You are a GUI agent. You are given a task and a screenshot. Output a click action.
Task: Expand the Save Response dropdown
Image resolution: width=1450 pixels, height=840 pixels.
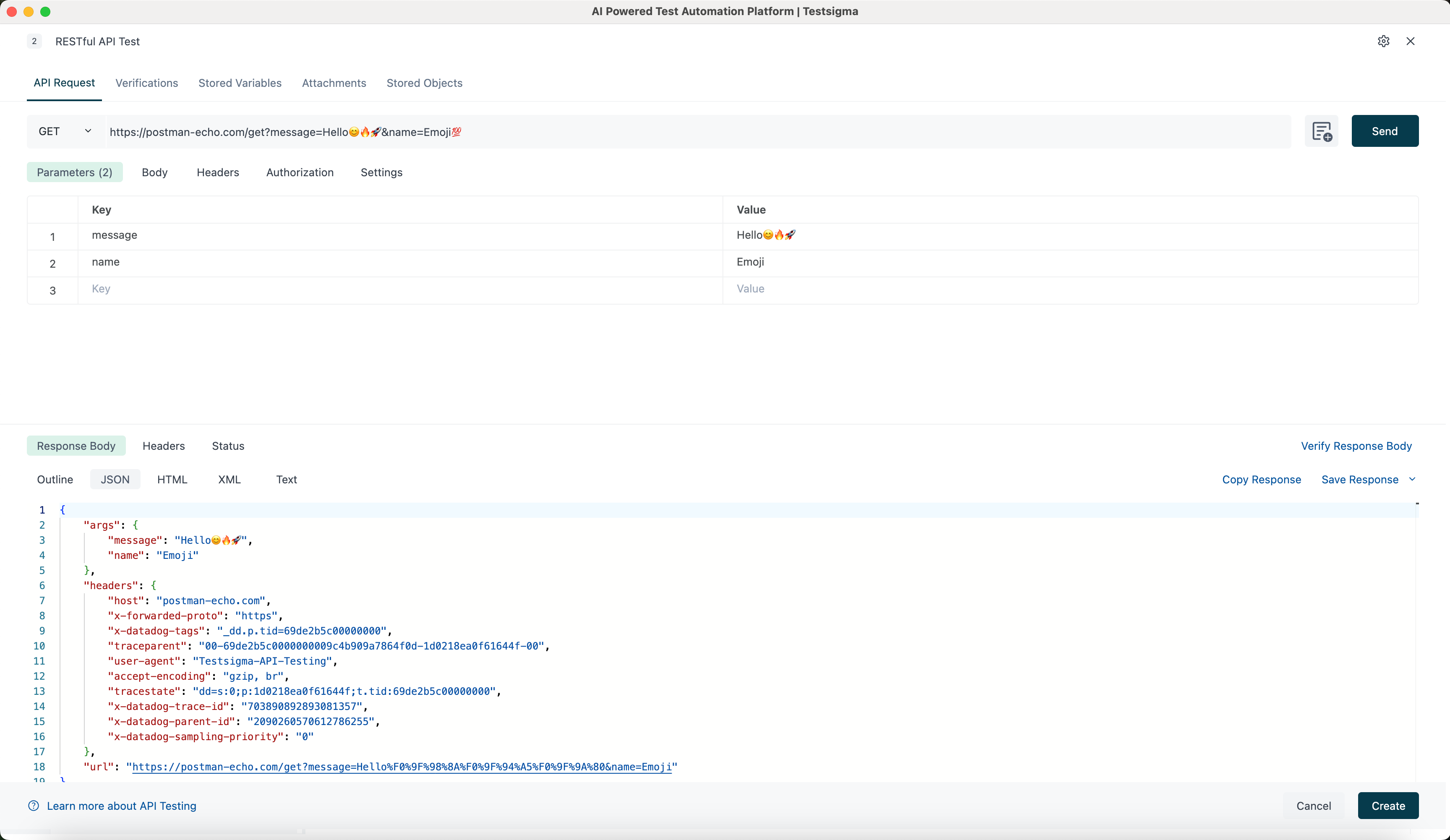(1413, 479)
